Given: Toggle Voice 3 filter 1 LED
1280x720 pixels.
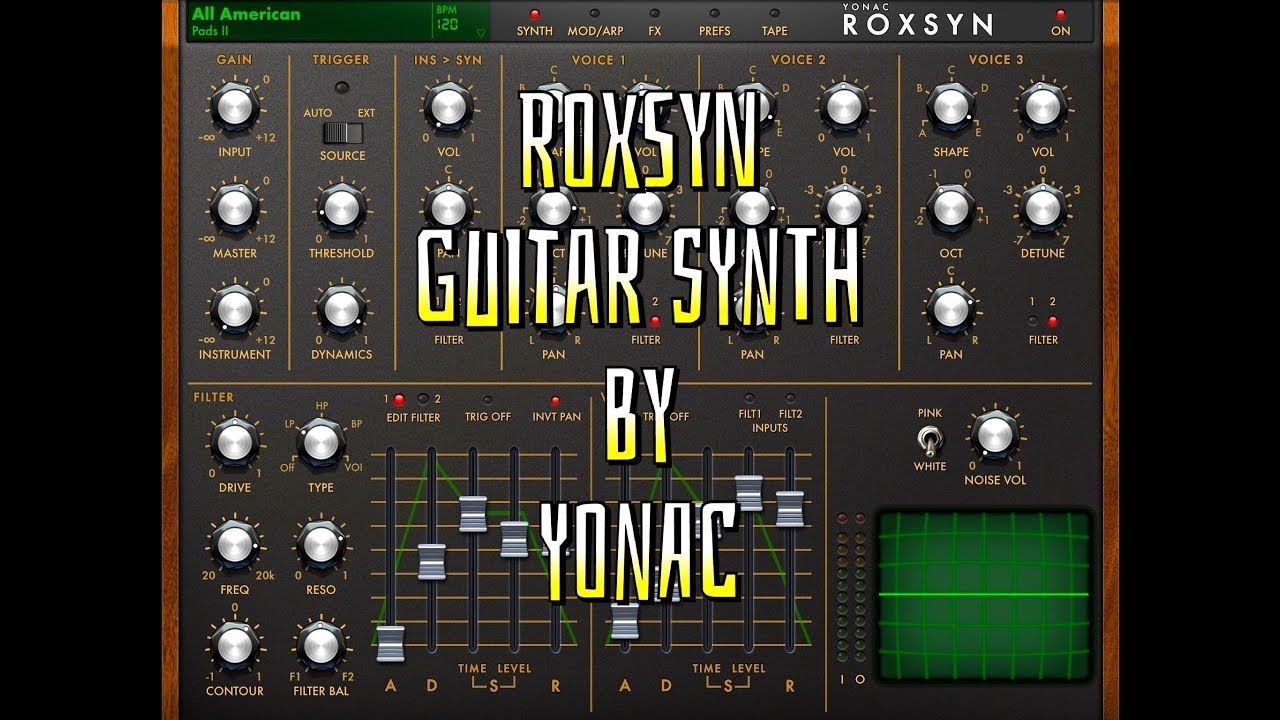Looking at the screenshot, I should [1033, 321].
